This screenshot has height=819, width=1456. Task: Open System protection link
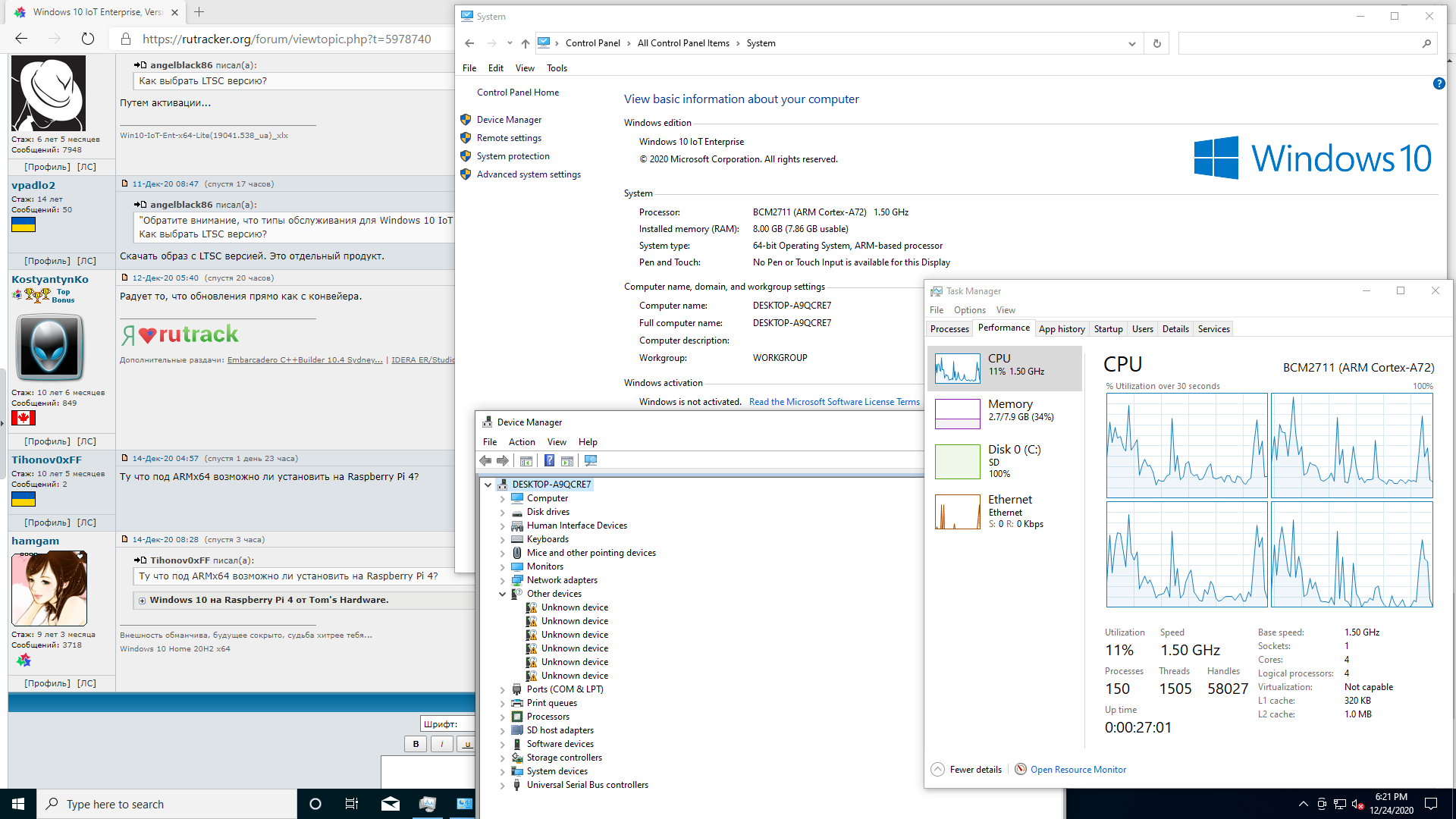513,156
